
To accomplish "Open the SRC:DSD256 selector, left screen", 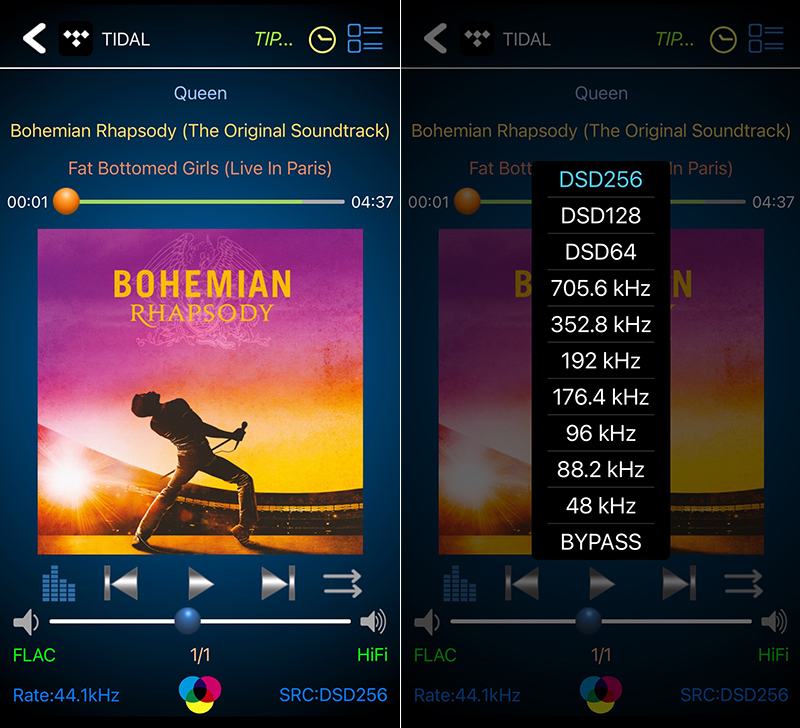I will (x=333, y=695).
